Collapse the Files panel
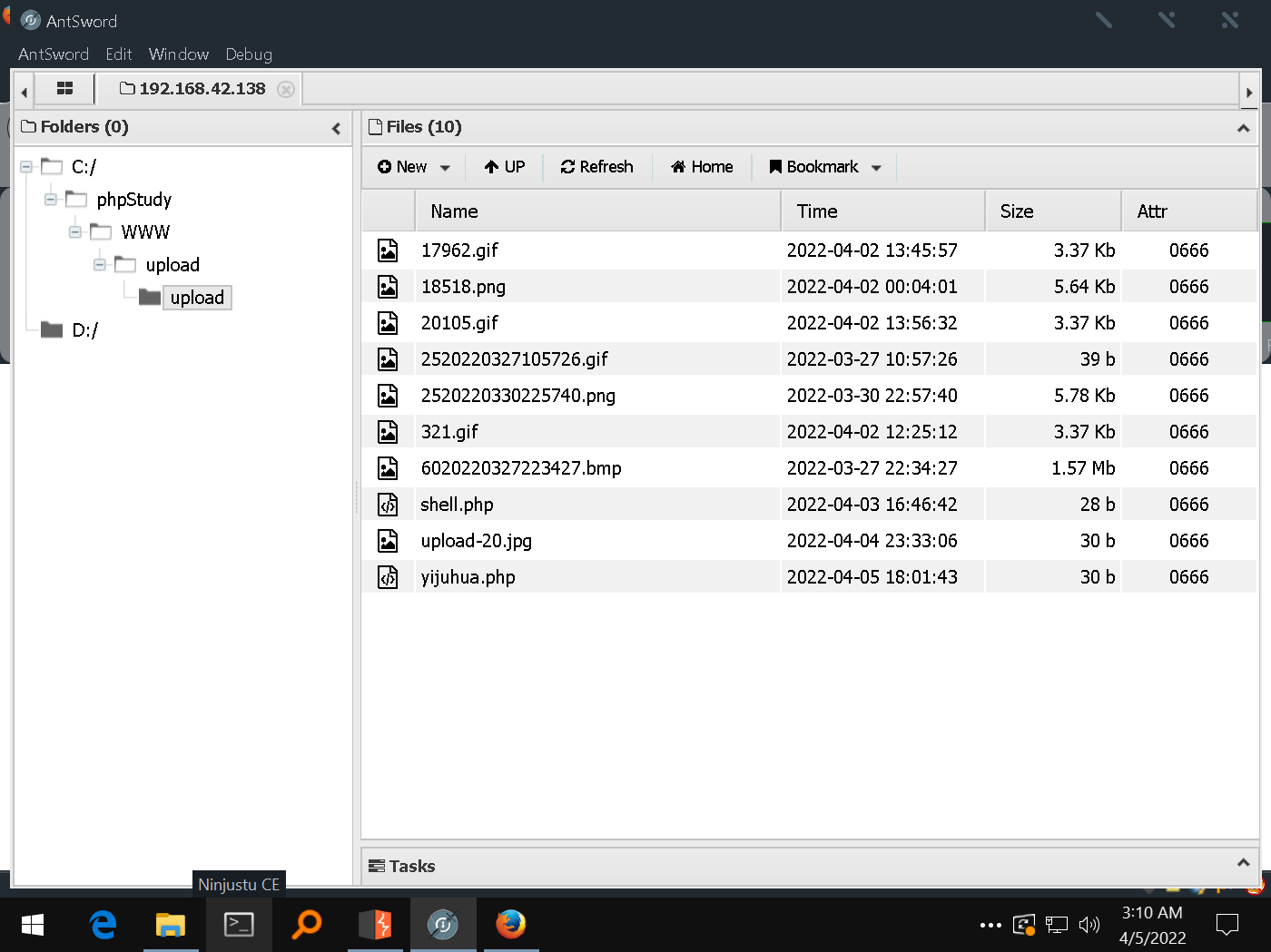 1243,128
